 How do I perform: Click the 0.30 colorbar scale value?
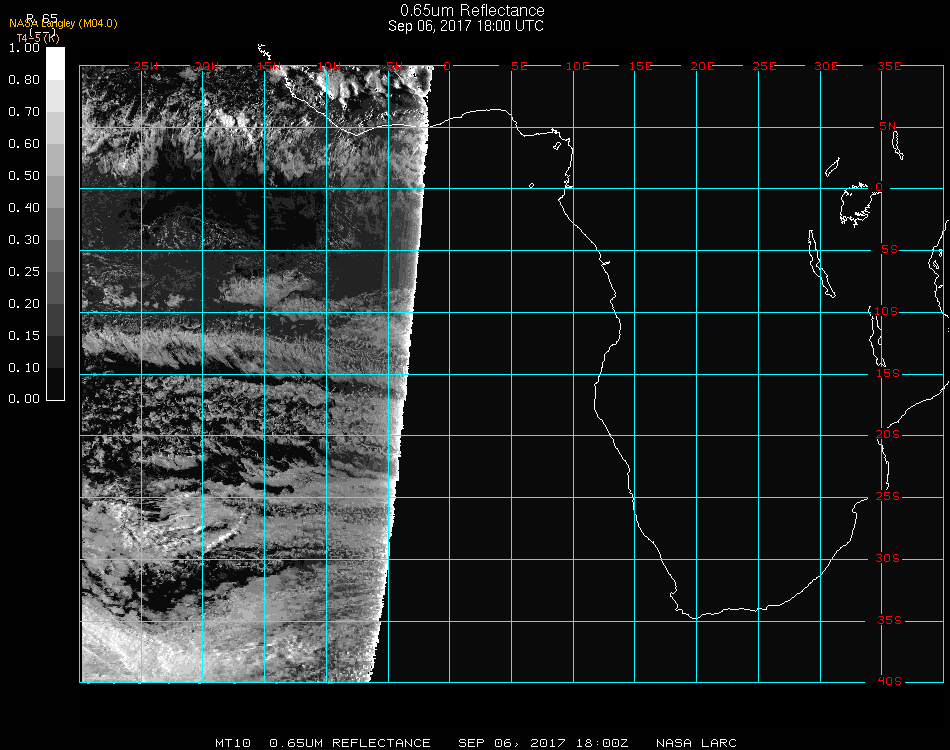(24, 240)
